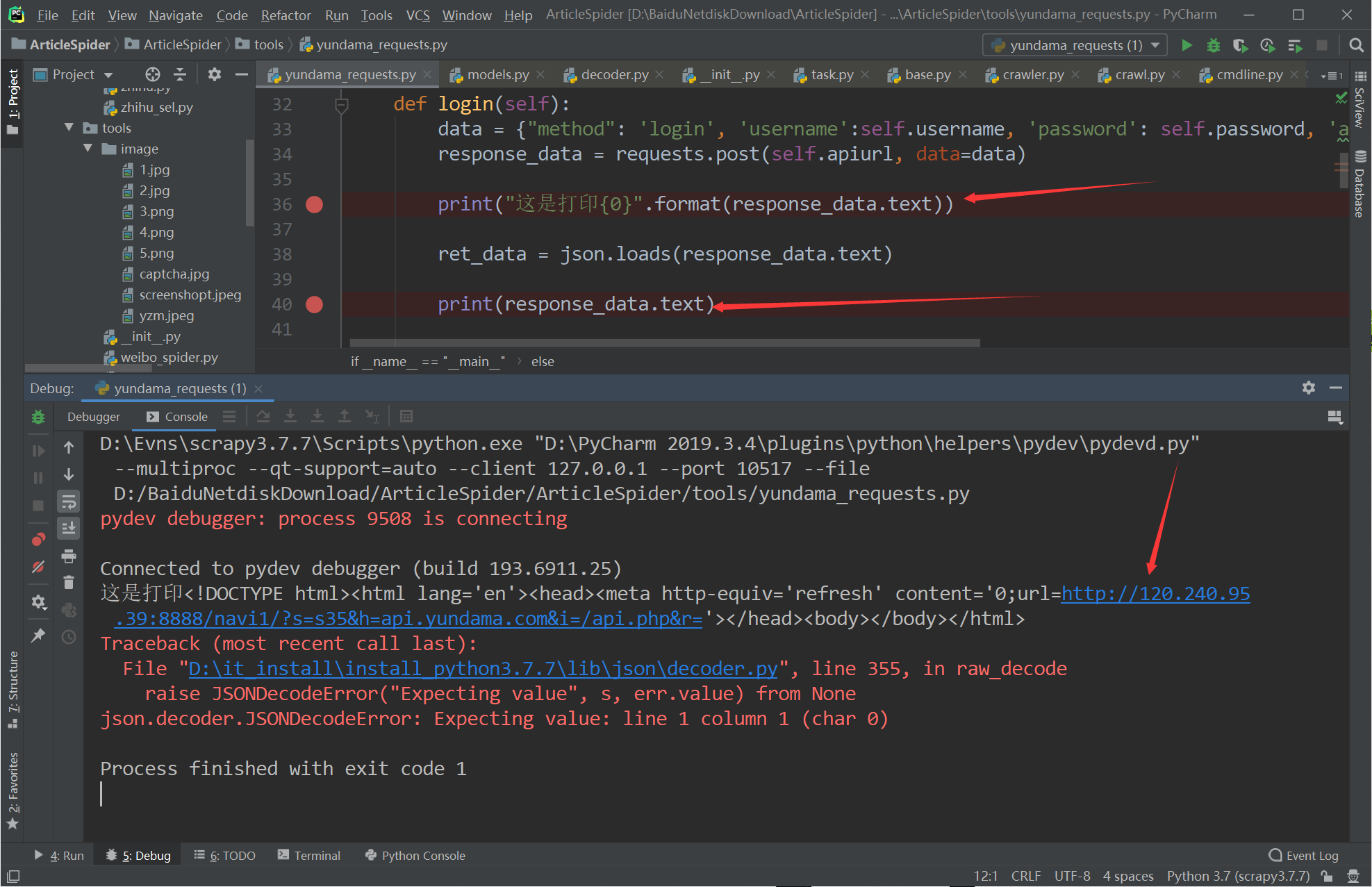
Task: Pin the debug tab with pin icon
Action: point(38,636)
